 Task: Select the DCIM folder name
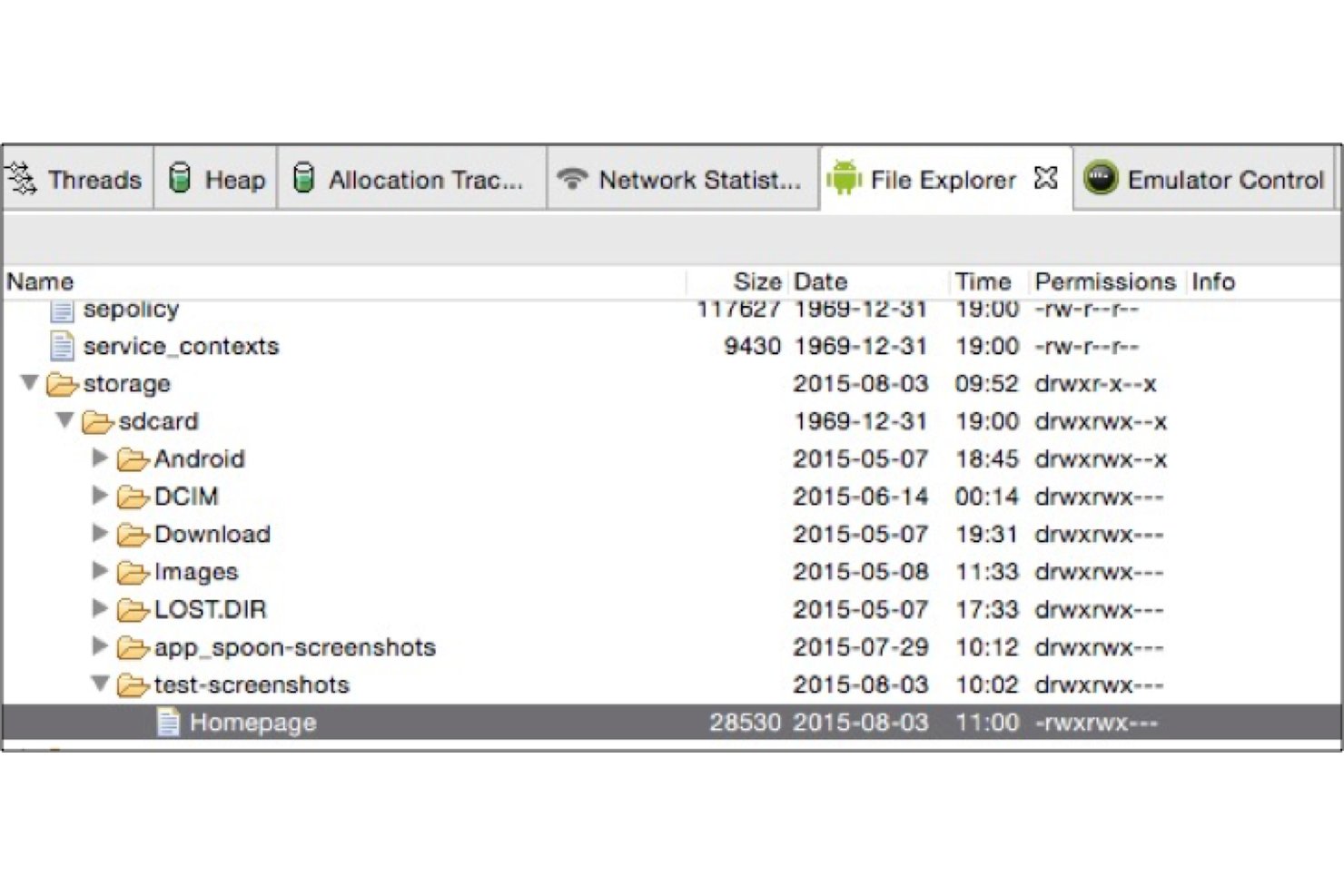[x=186, y=497]
